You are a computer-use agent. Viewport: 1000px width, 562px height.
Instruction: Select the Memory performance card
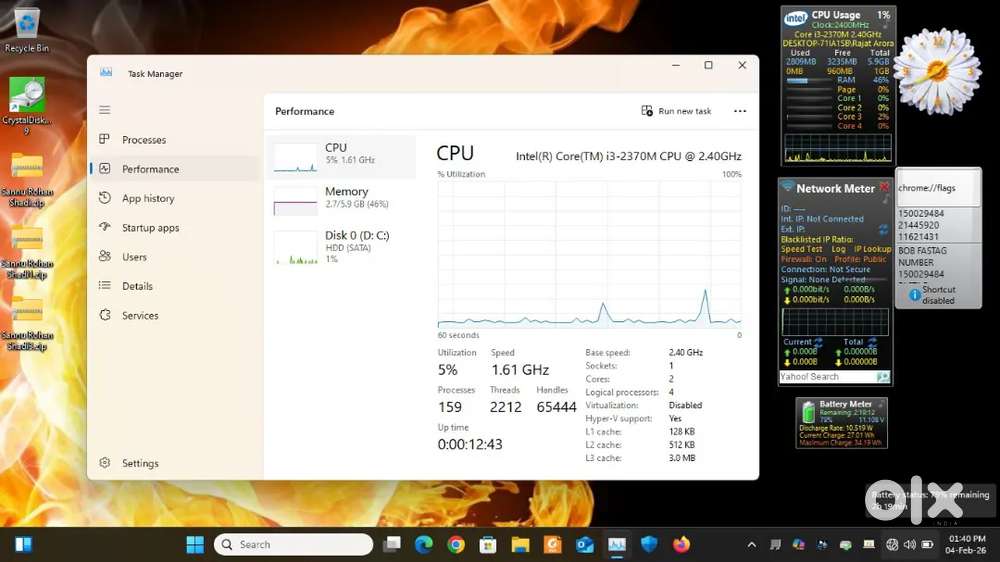[x=341, y=200]
